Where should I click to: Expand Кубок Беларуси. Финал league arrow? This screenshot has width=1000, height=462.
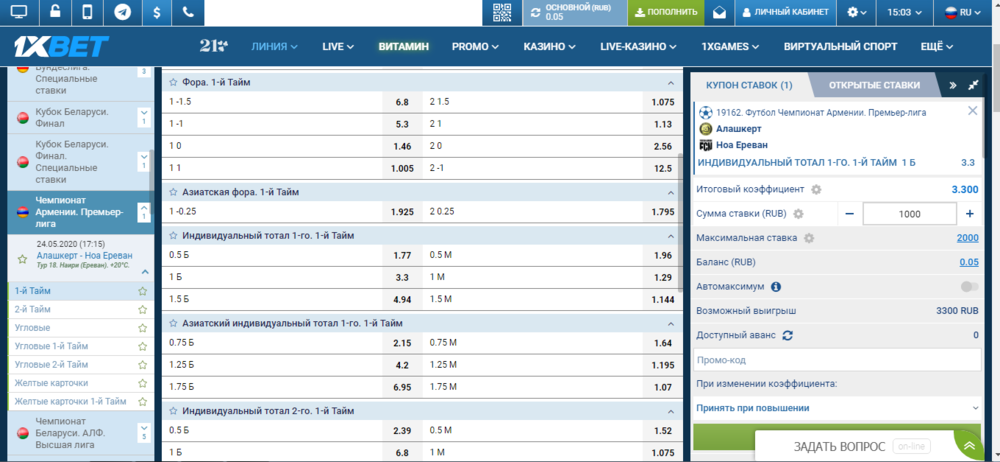point(144,117)
